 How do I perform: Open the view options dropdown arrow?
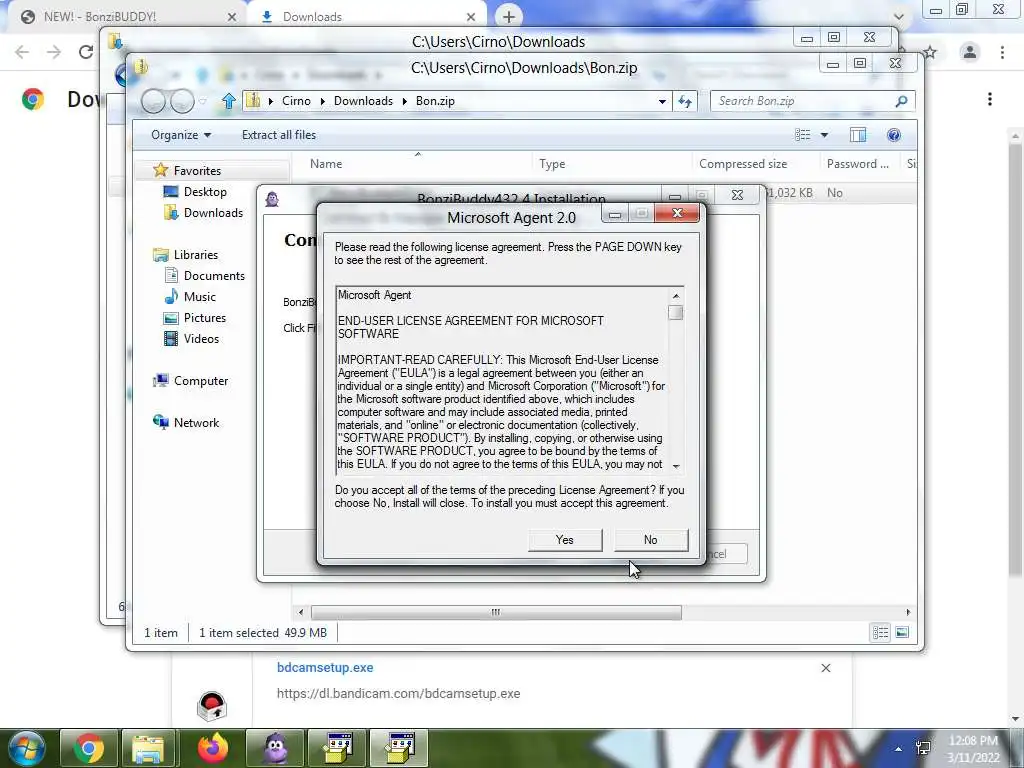824,135
